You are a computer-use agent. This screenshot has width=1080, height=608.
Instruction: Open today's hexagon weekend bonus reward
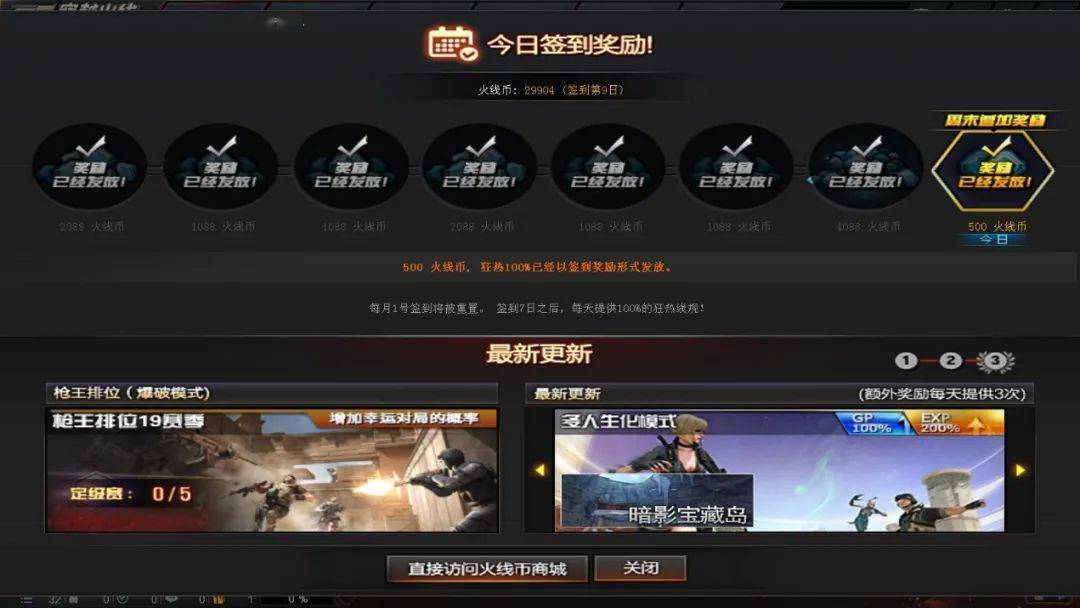993,169
